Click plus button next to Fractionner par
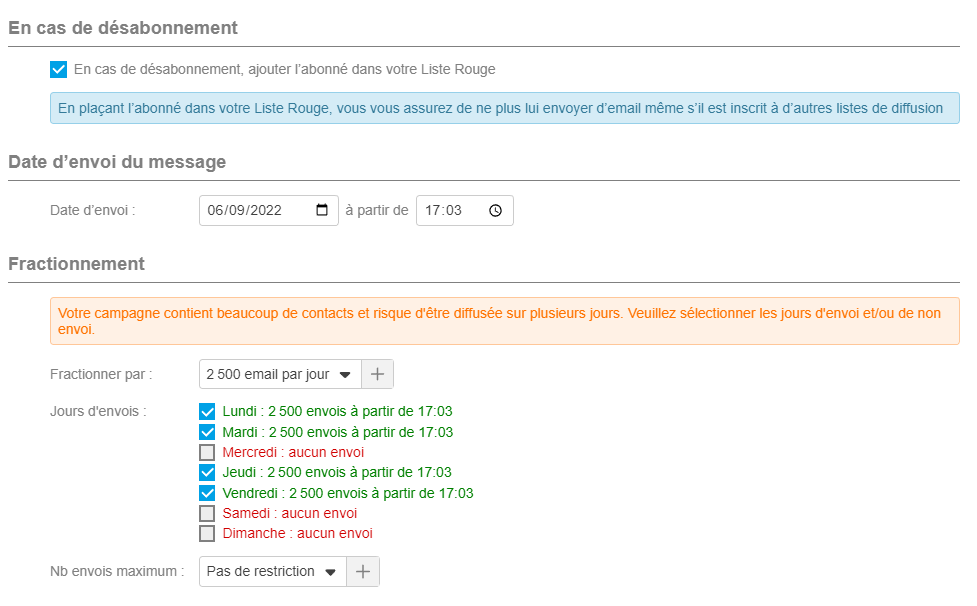Image resolution: width=977 pixels, height=606 pixels. 378,374
